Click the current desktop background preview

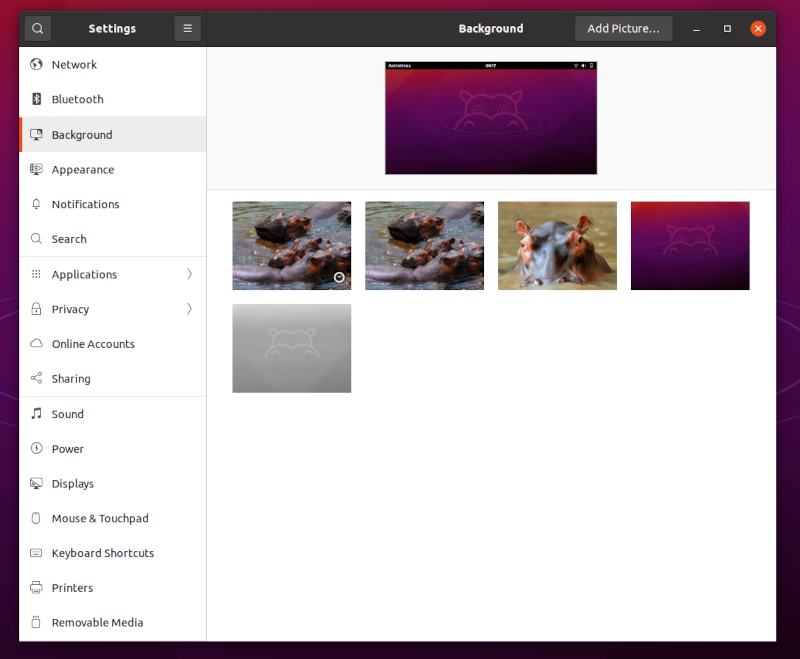click(491, 118)
